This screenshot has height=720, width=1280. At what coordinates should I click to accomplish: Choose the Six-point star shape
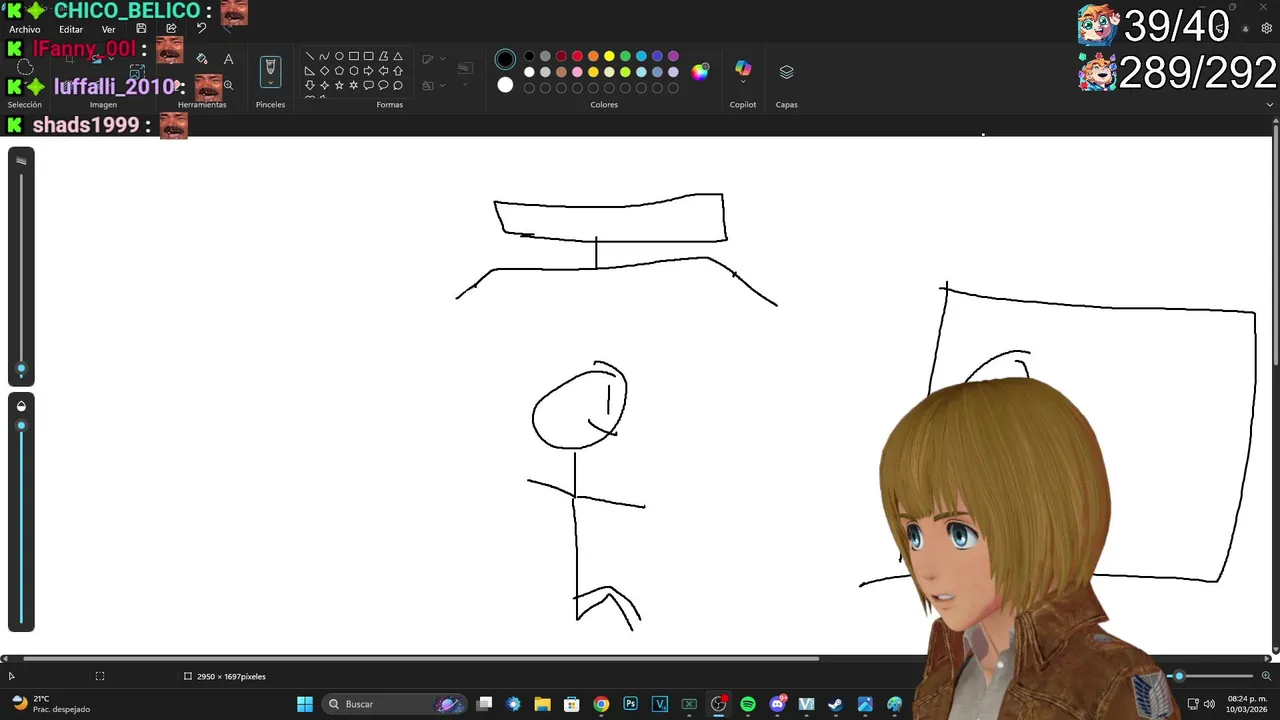point(354,85)
